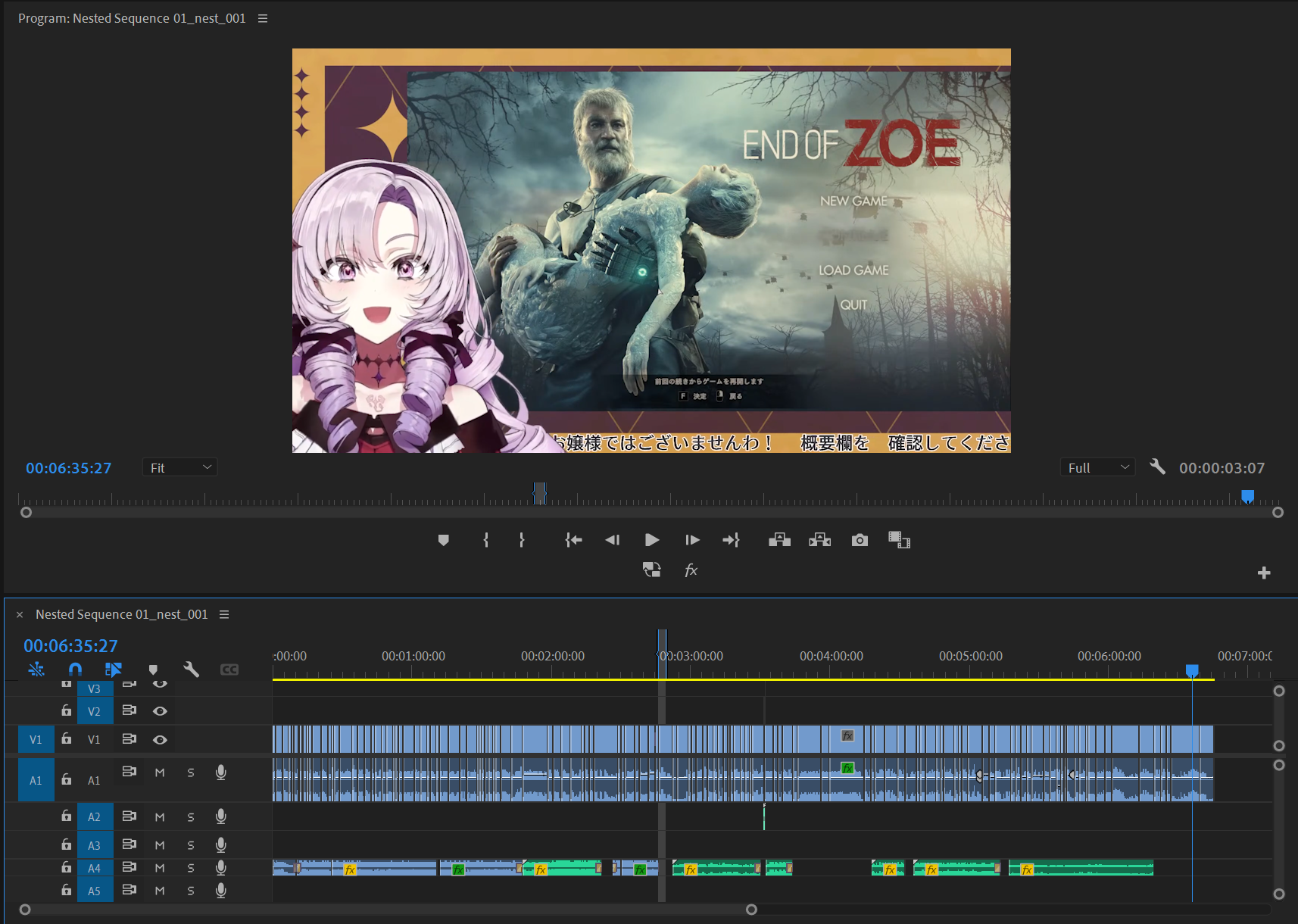This screenshot has height=924, width=1298.
Task: Click the Captions CC track options
Action: coord(229,670)
